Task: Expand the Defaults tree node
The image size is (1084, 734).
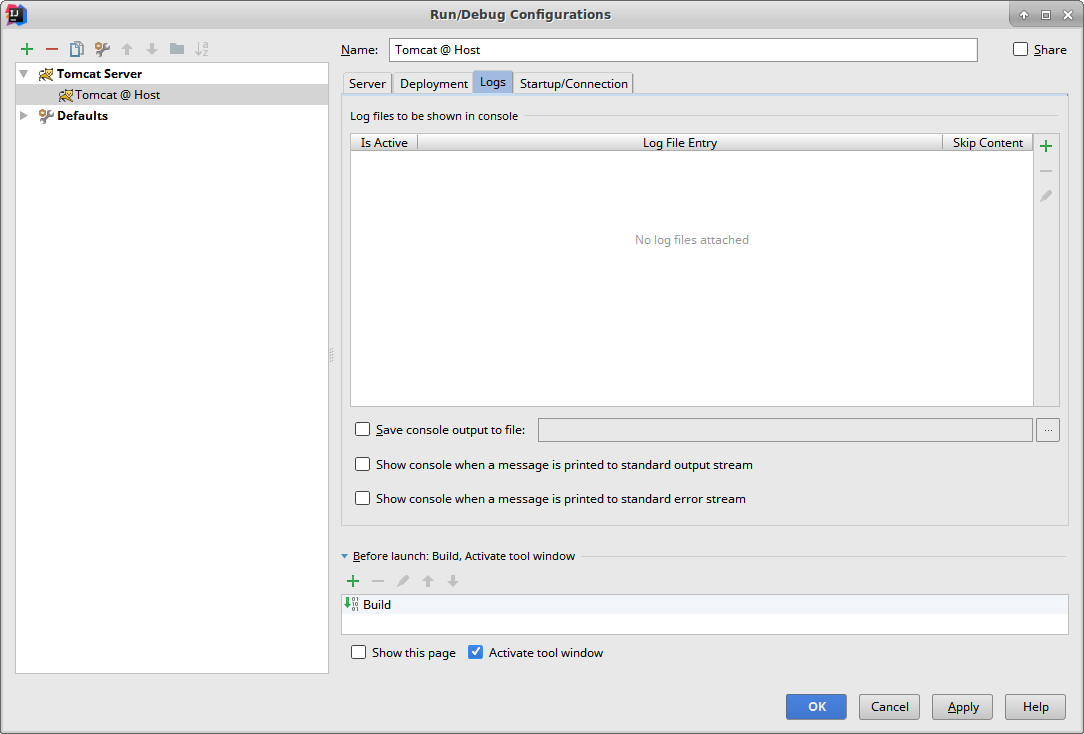Action: (x=25, y=116)
